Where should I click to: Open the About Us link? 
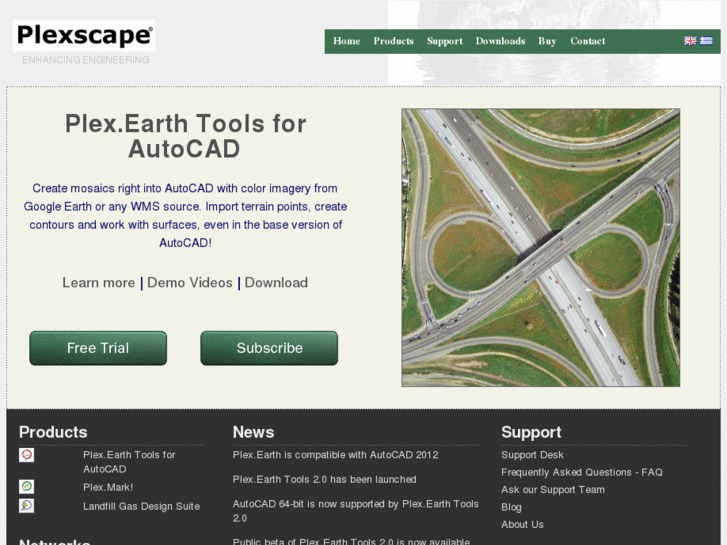(522, 525)
